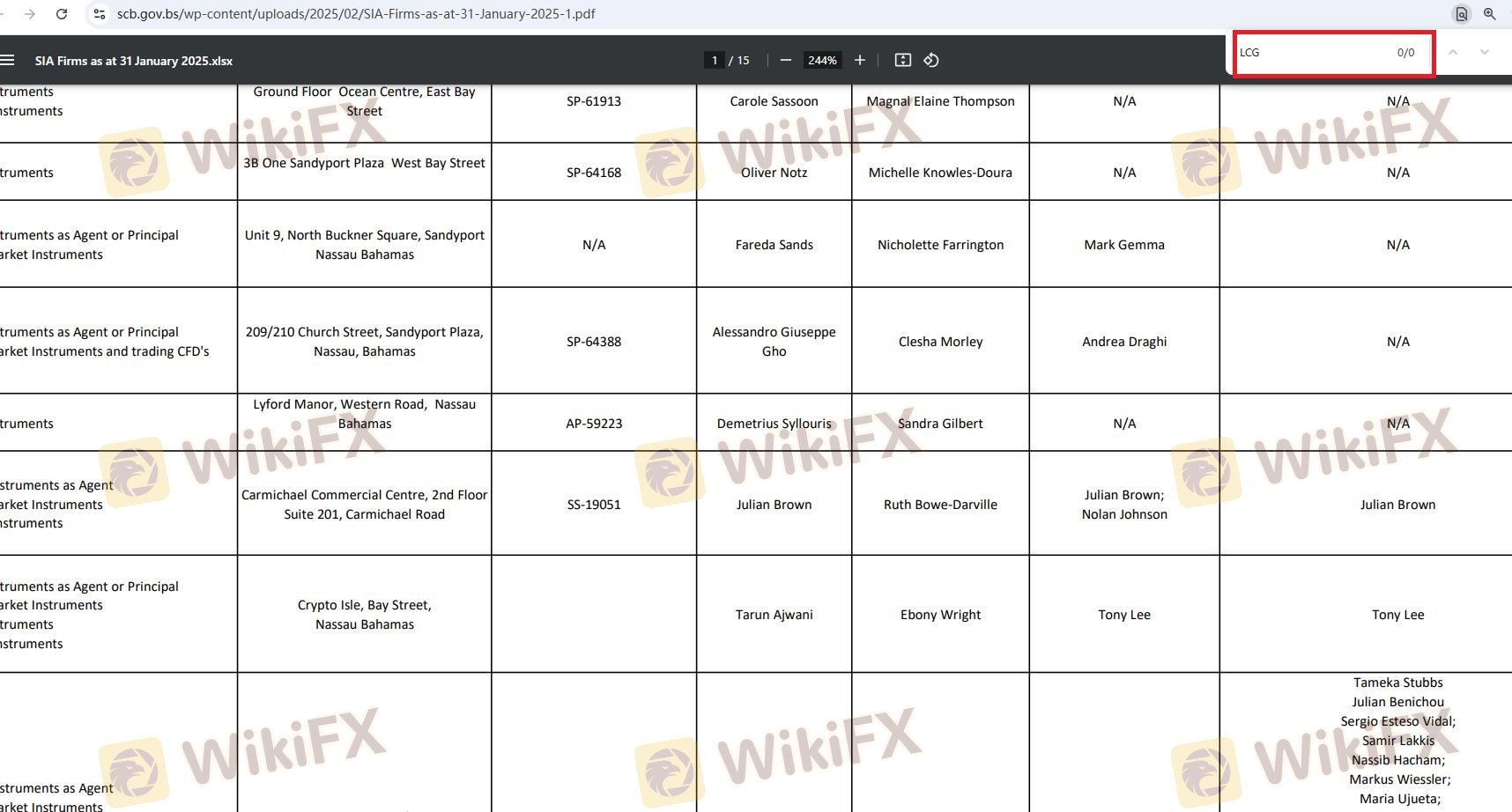Image resolution: width=1512 pixels, height=812 pixels.
Task: Click the fit to page icon
Action: click(902, 60)
